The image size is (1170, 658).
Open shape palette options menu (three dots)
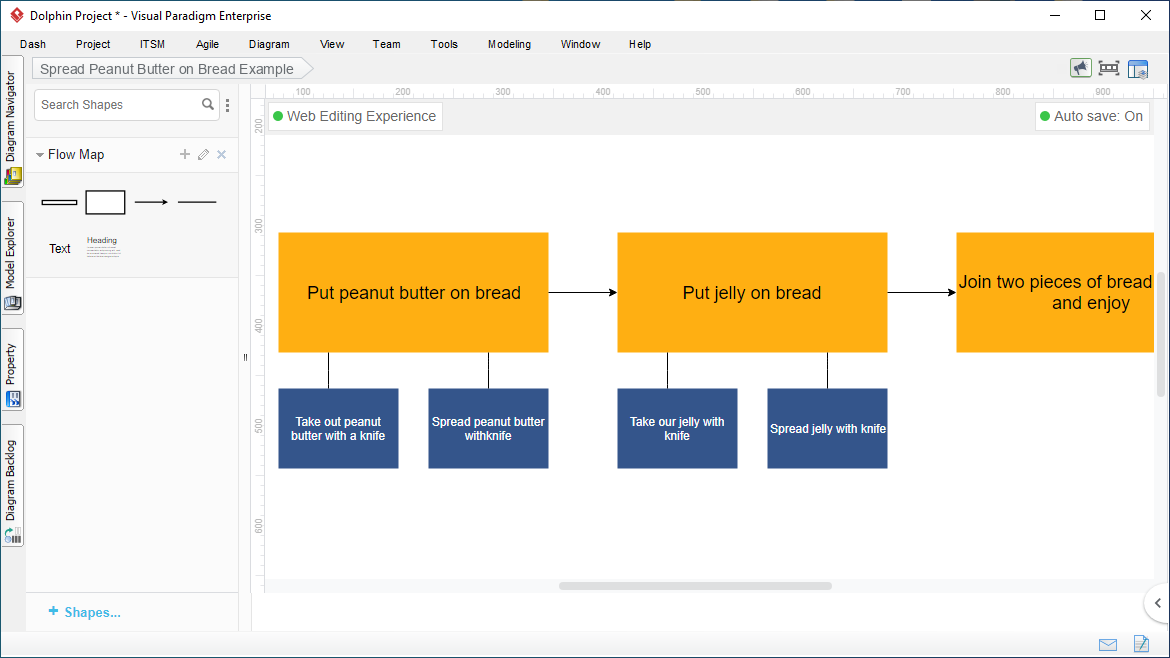[x=228, y=105]
